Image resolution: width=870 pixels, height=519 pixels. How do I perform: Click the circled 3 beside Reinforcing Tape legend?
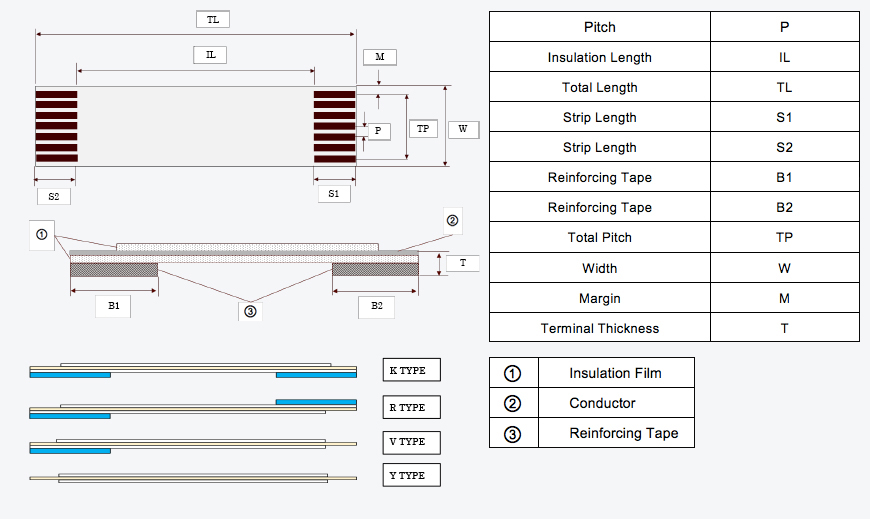[513, 434]
